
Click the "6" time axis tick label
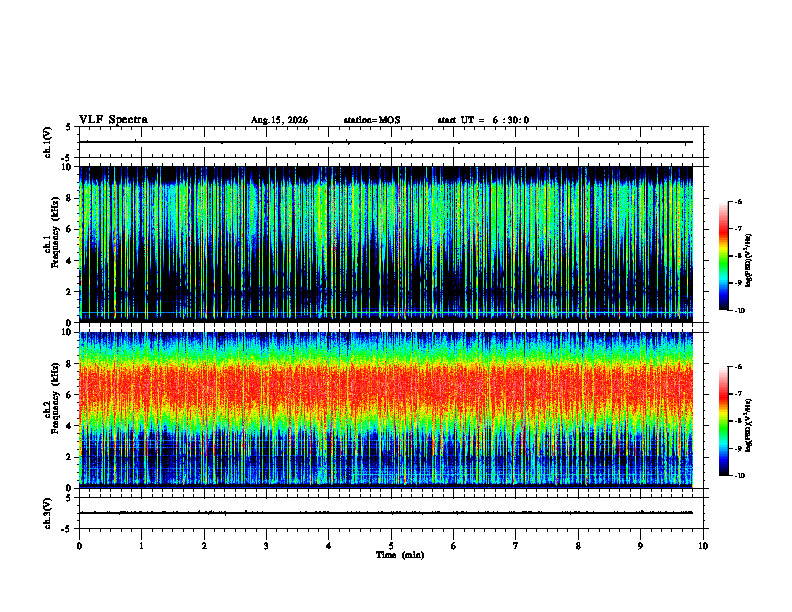(x=454, y=546)
